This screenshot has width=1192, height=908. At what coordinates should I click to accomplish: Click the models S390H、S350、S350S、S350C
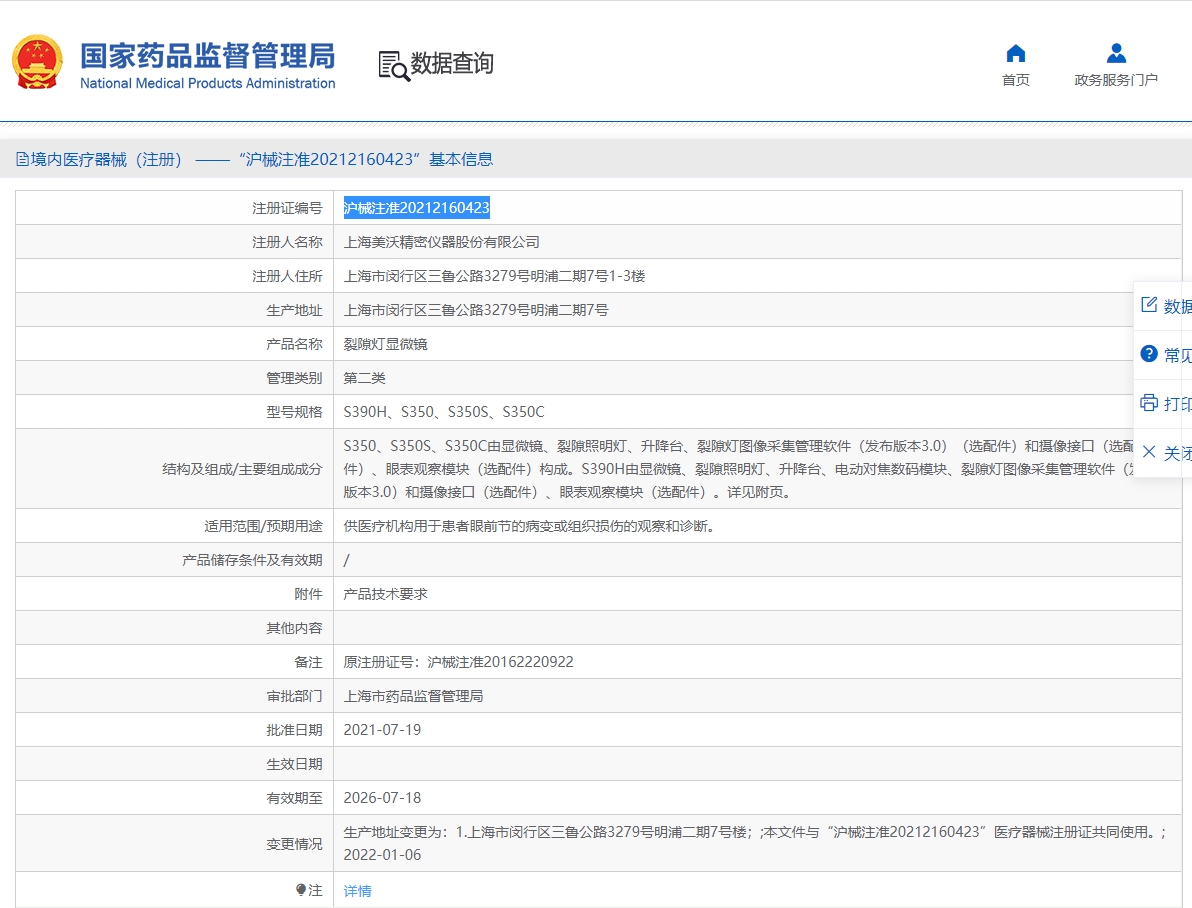pyautogui.click(x=444, y=412)
